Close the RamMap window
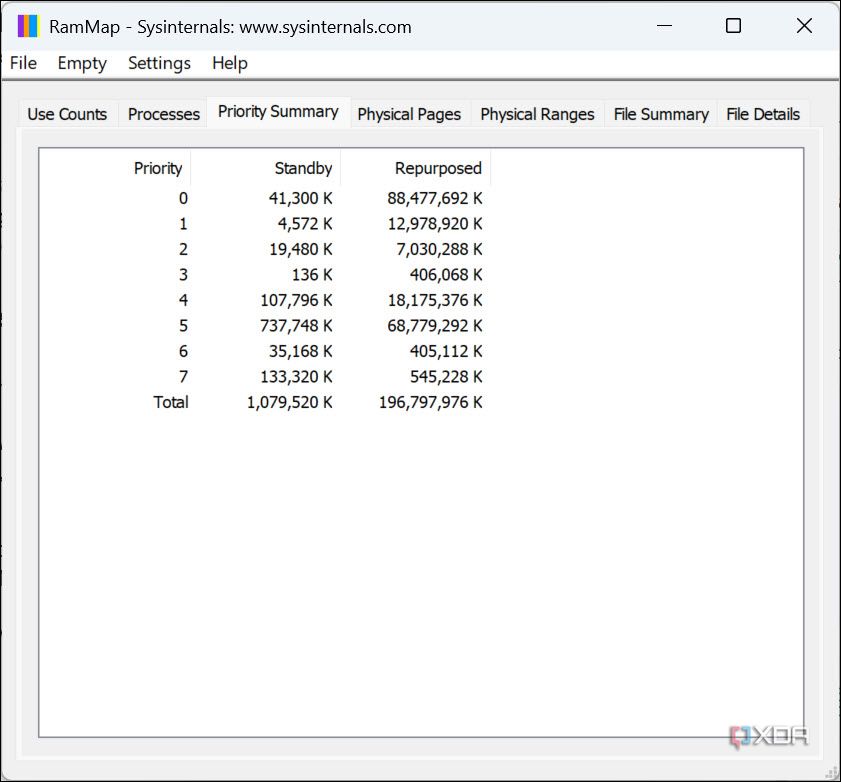 tap(804, 26)
